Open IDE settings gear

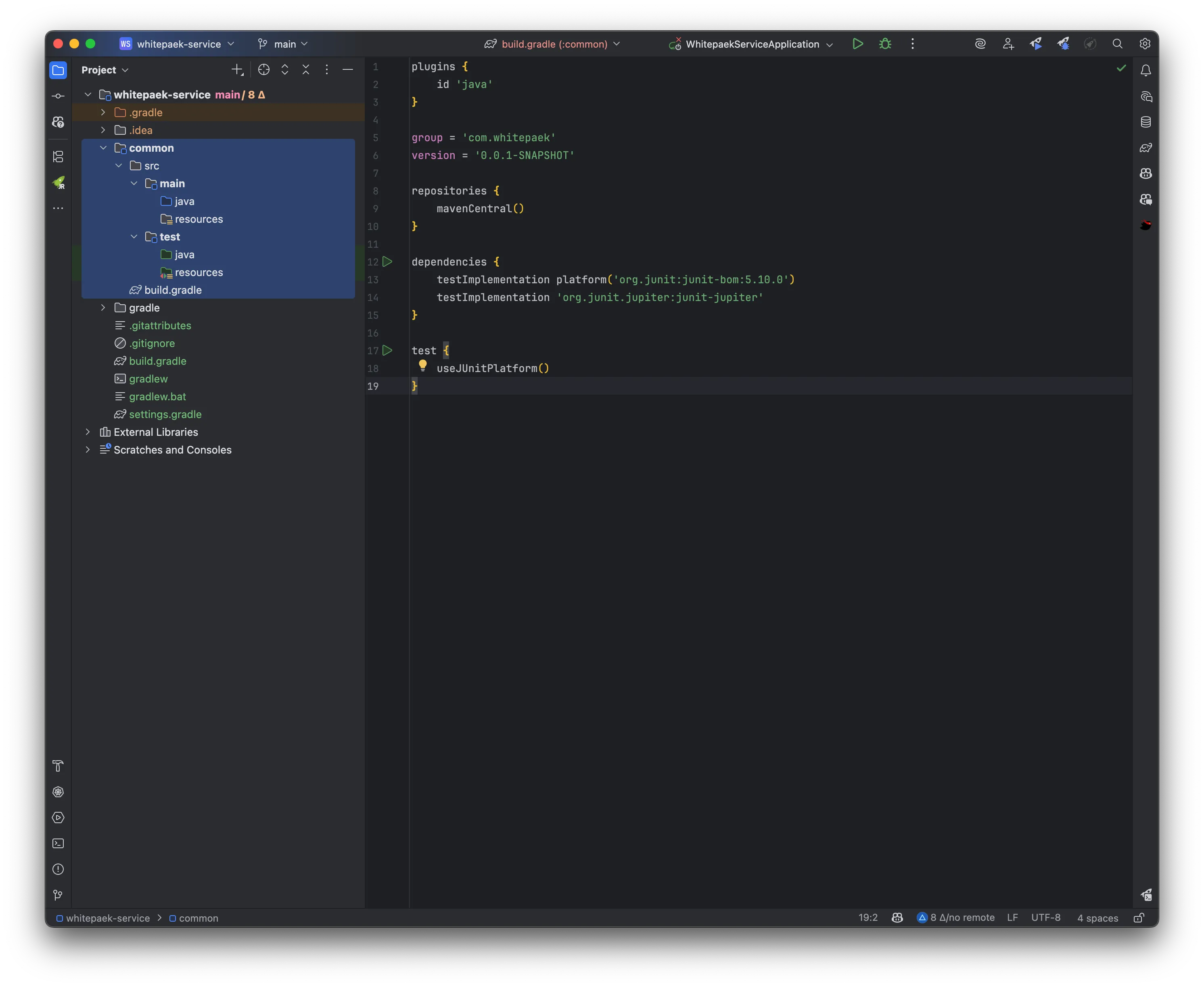click(x=1145, y=44)
